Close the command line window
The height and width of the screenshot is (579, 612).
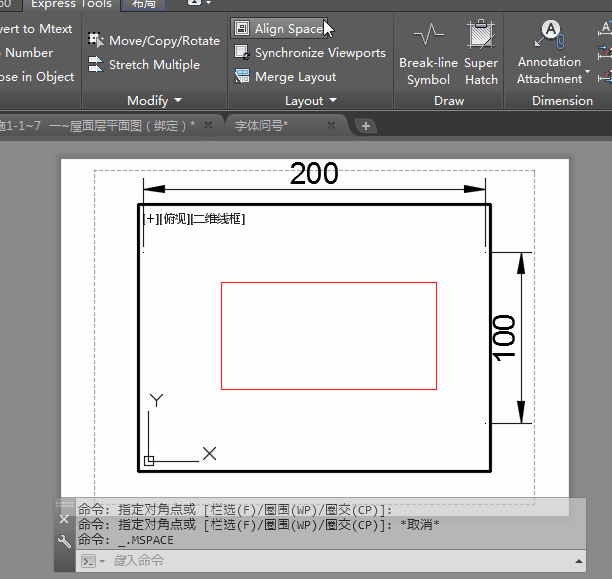point(65,519)
